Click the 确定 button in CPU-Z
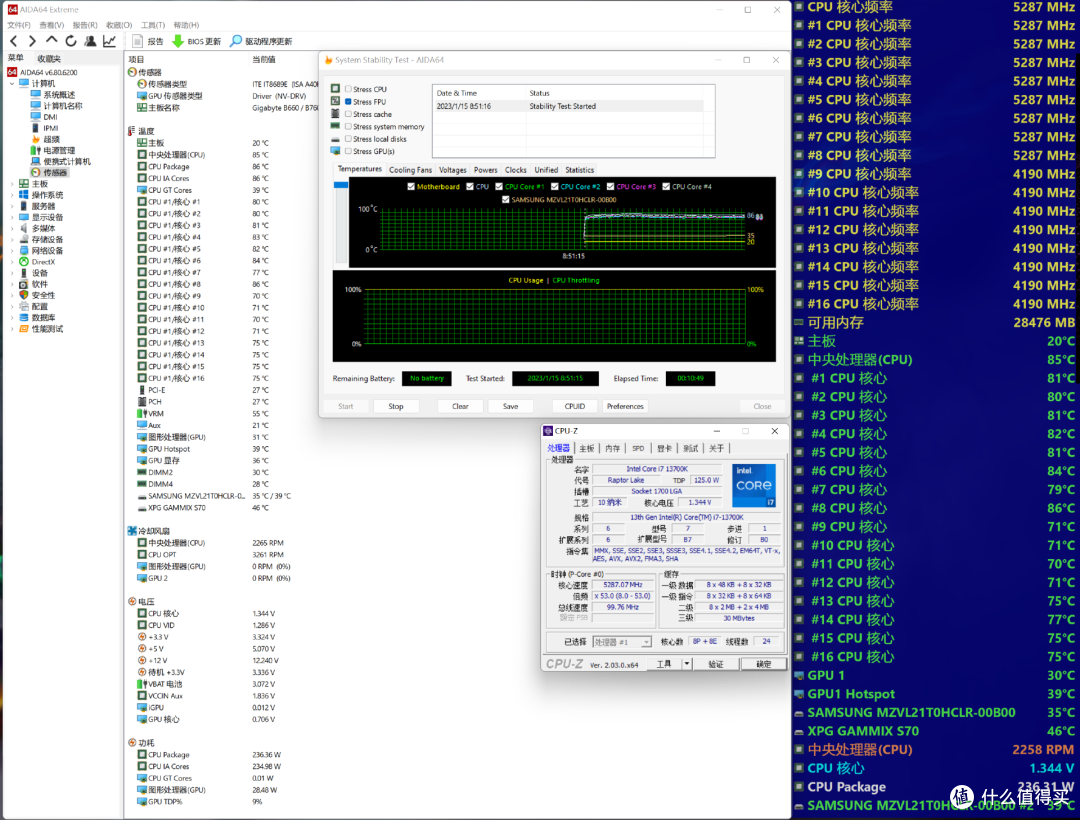 coord(764,664)
